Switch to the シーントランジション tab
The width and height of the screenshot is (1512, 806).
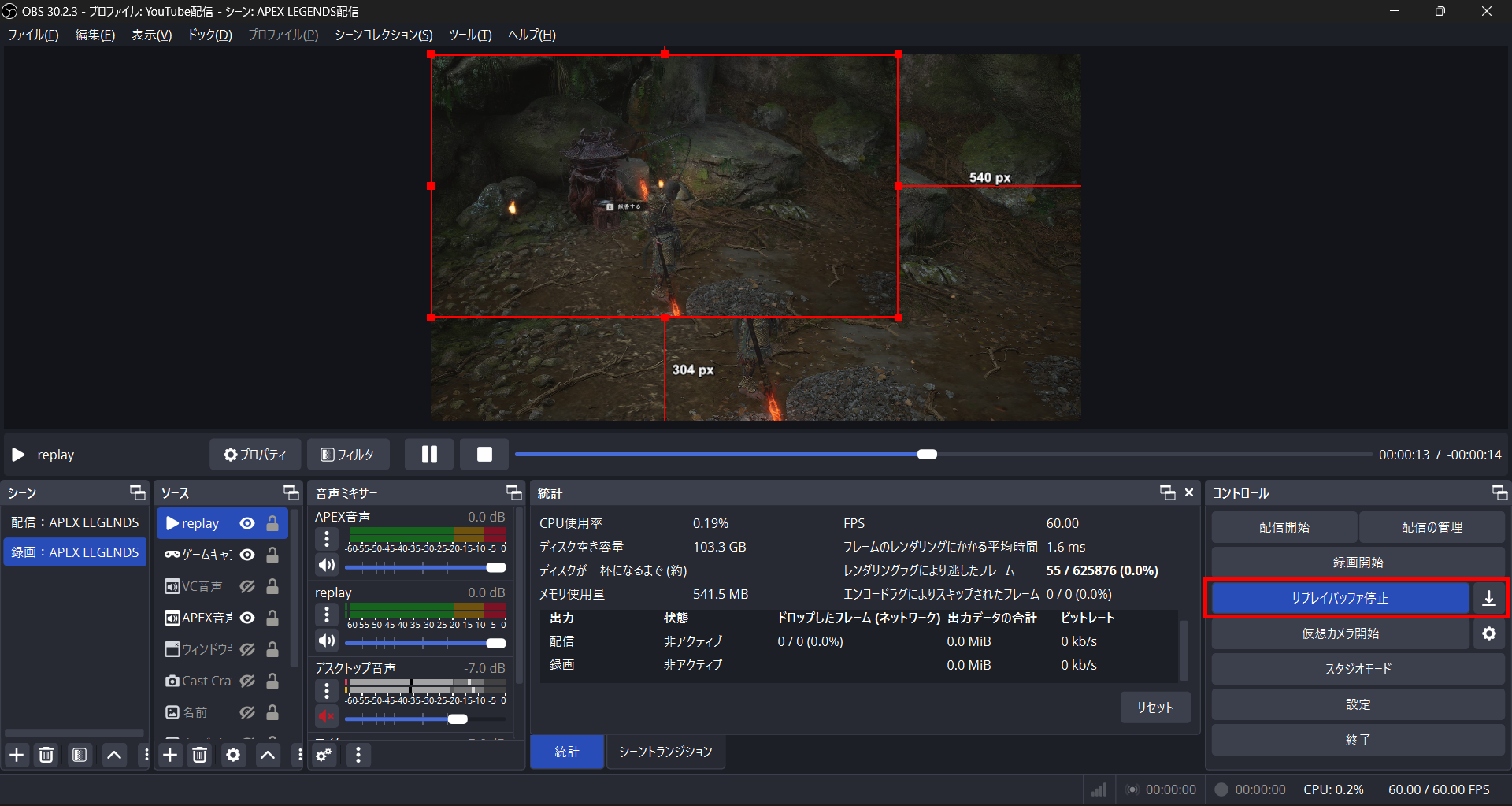coord(665,752)
